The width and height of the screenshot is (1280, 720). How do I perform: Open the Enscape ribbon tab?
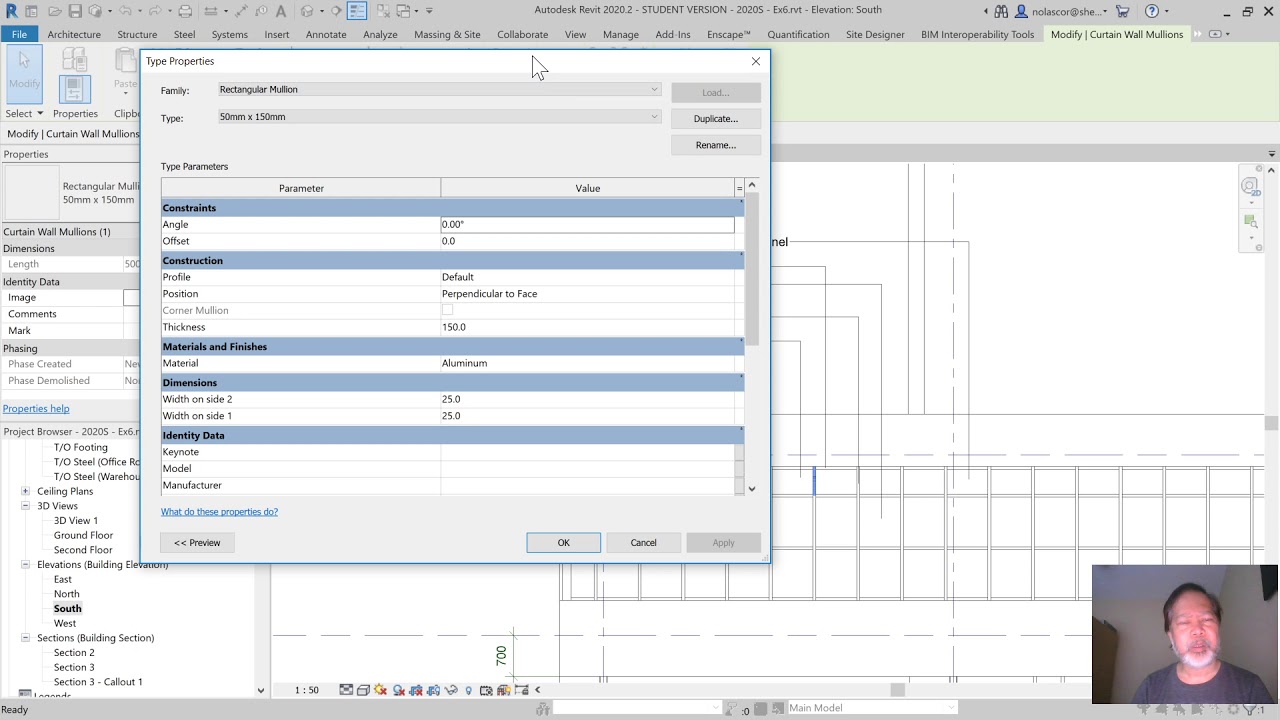[x=728, y=34]
